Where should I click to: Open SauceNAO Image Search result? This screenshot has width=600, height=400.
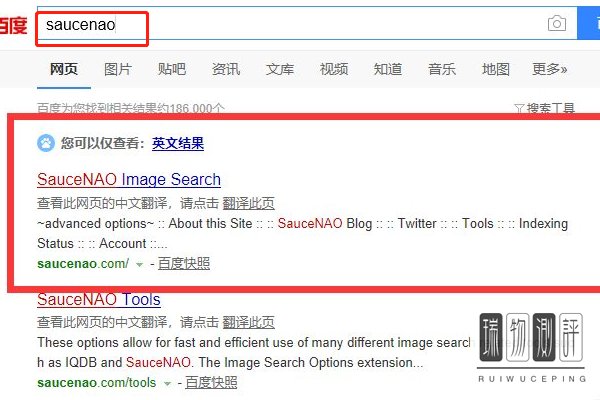pyautogui.click(x=129, y=180)
